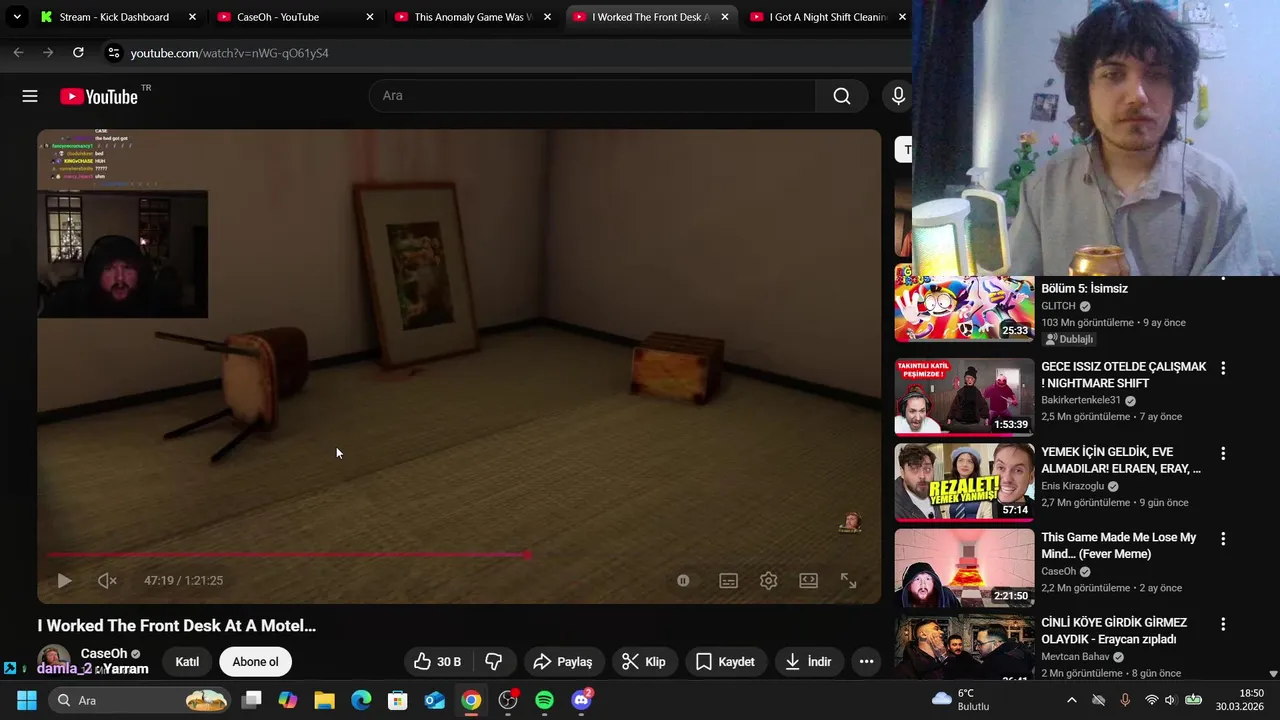Open site information icon in address bar

point(113,53)
